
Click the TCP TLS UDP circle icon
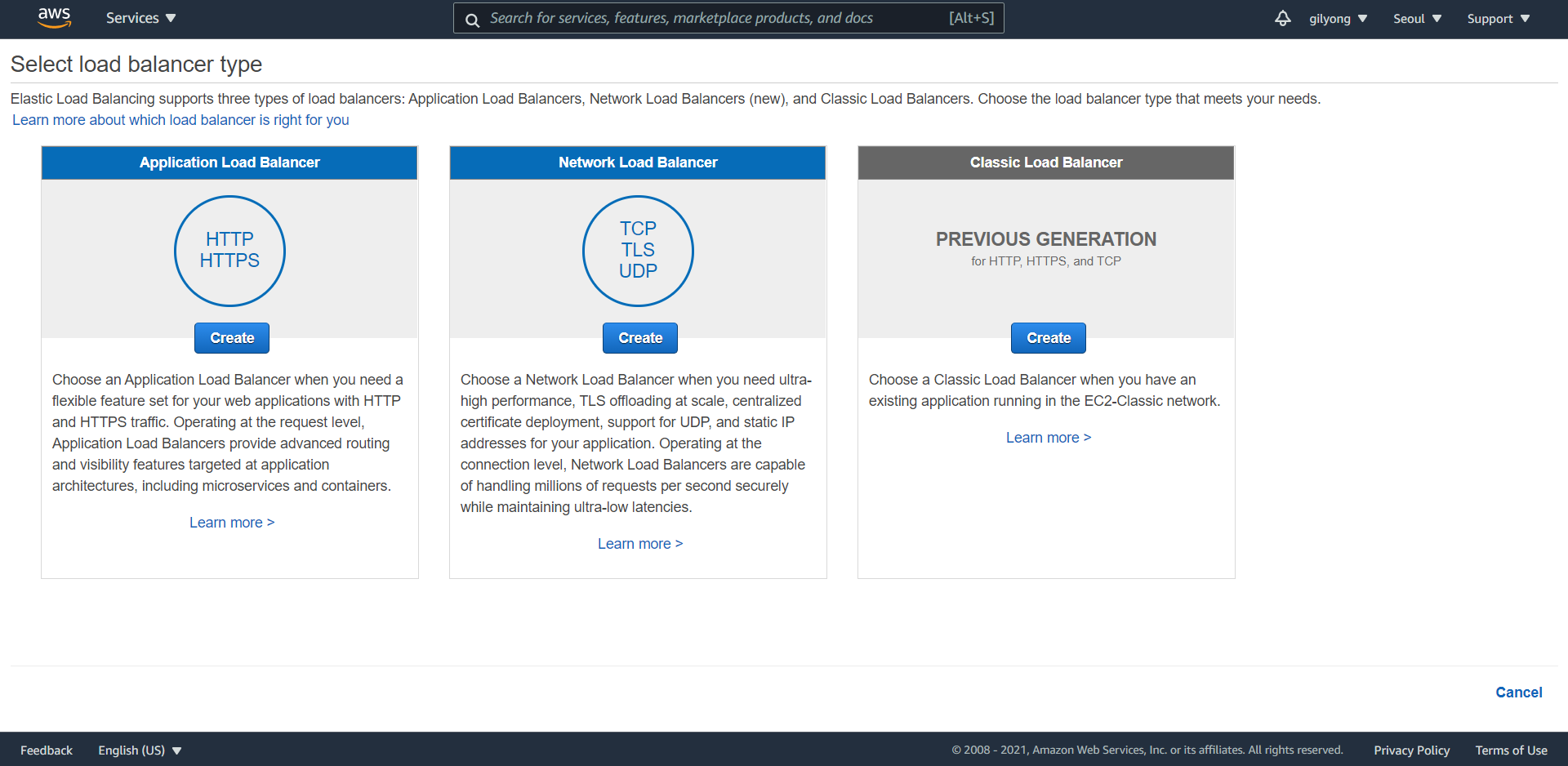coord(638,251)
